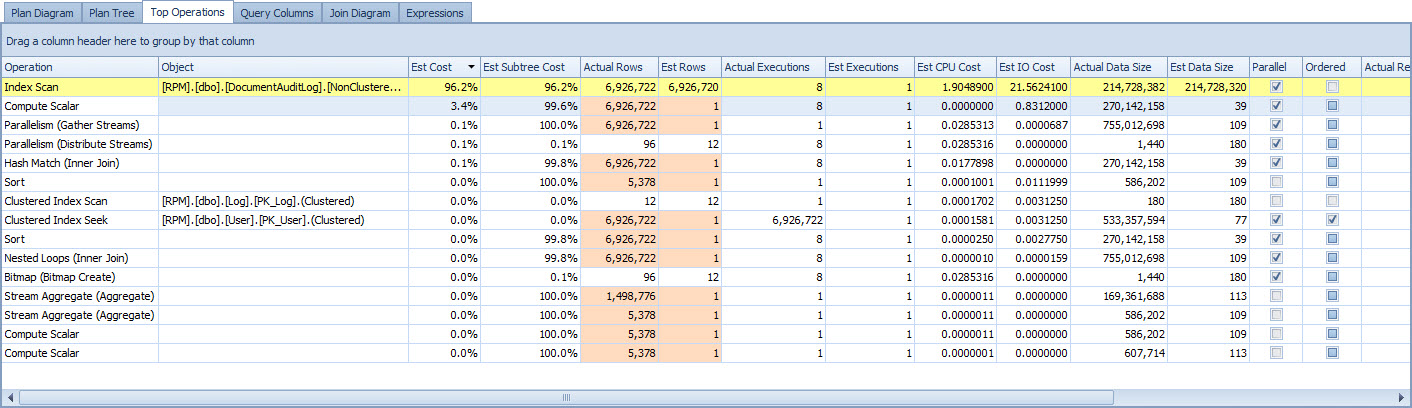Switch to the Expressions tab
Viewport: 1412px width, 408px height.
click(x=435, y=13)
